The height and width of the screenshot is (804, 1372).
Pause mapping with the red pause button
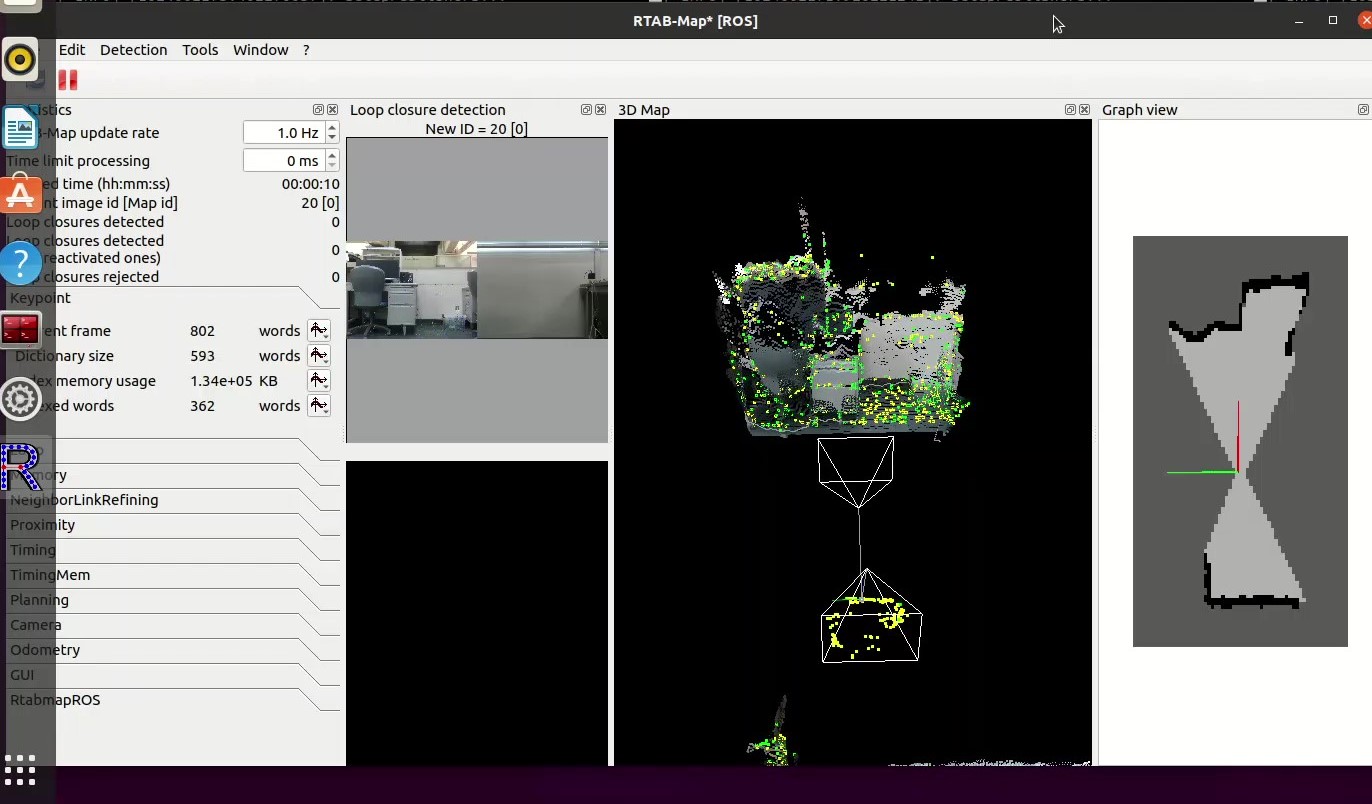coord(68,80)
